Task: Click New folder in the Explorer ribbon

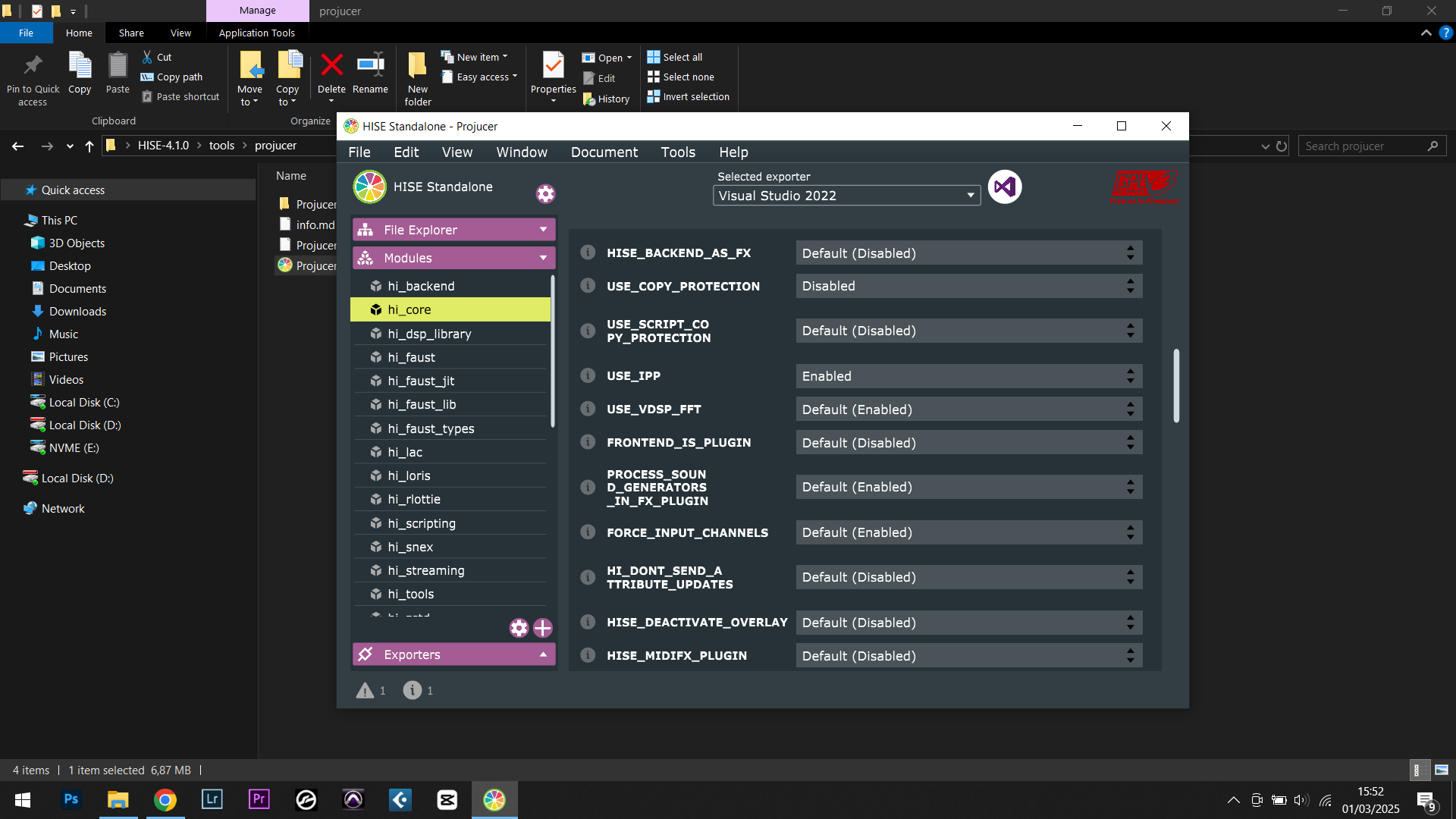Action: (418, 79)
